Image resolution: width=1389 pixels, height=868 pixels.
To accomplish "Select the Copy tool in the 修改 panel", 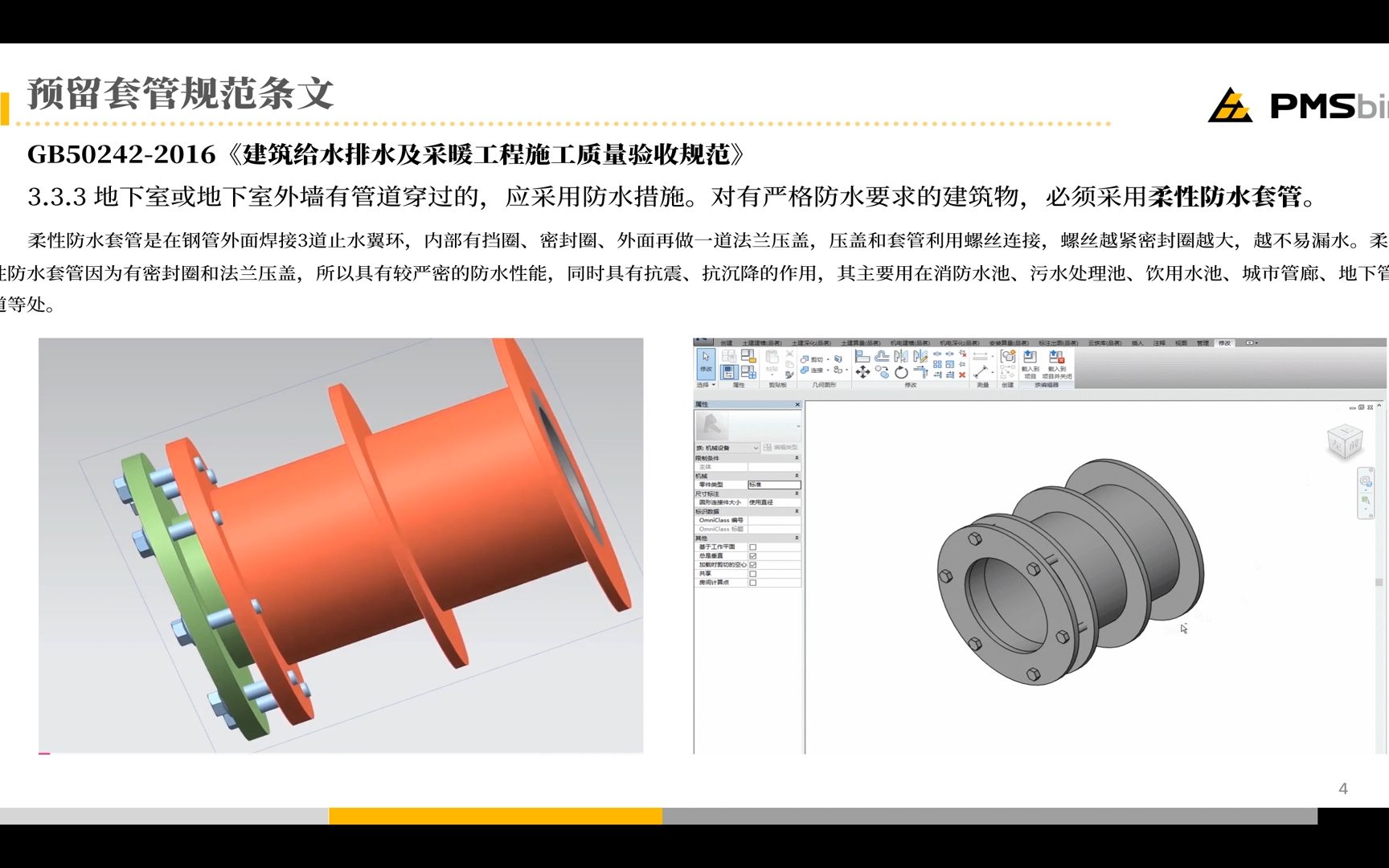I will pos(882,372).
